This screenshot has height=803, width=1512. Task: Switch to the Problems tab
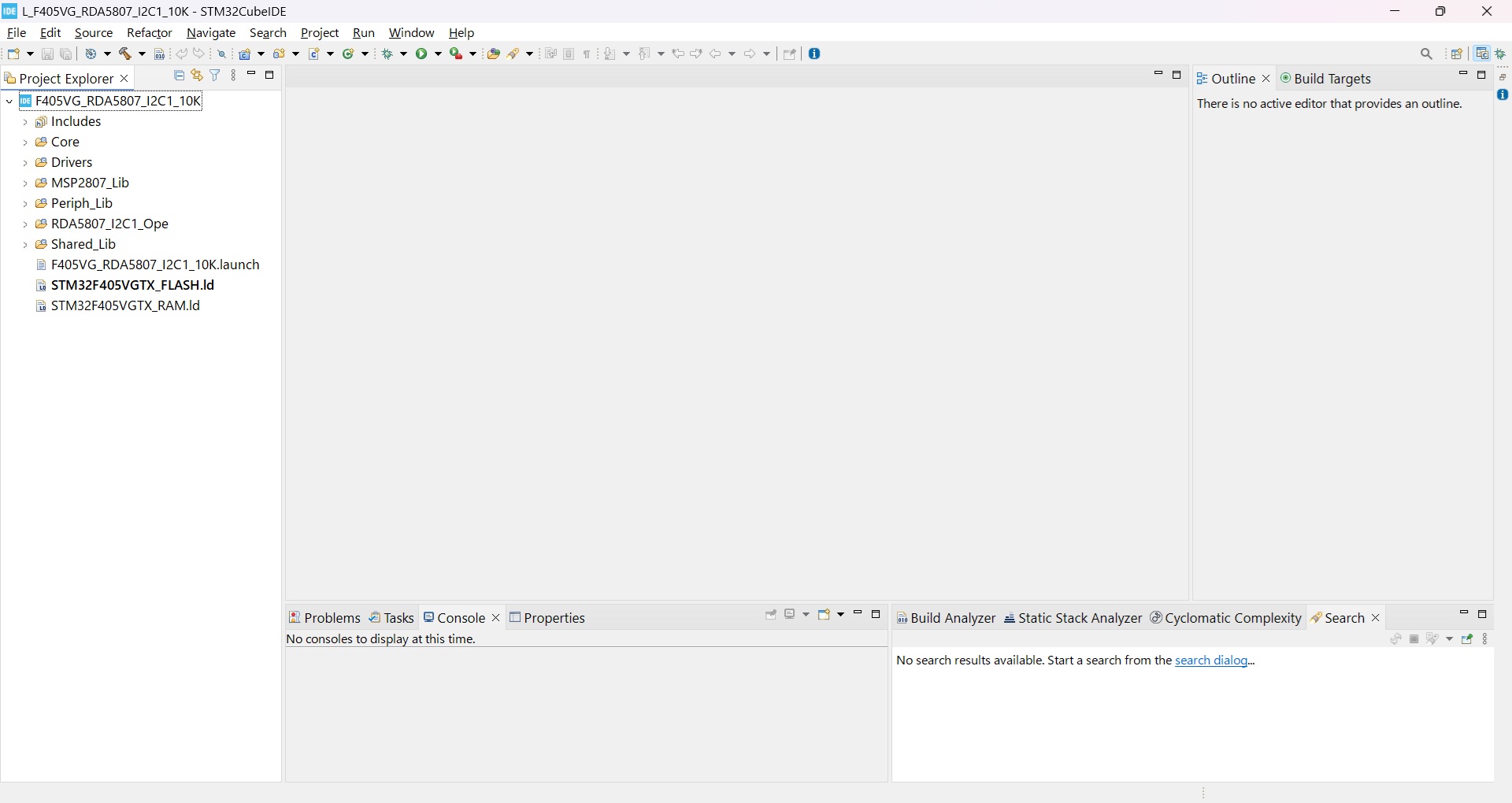coord(324,619)
